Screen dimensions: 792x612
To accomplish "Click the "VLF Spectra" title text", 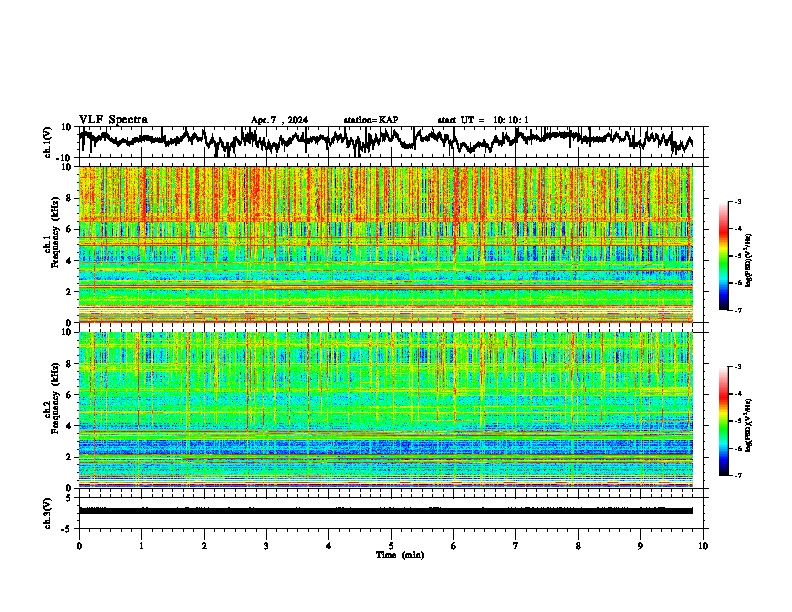I will (x=113, y=119).
